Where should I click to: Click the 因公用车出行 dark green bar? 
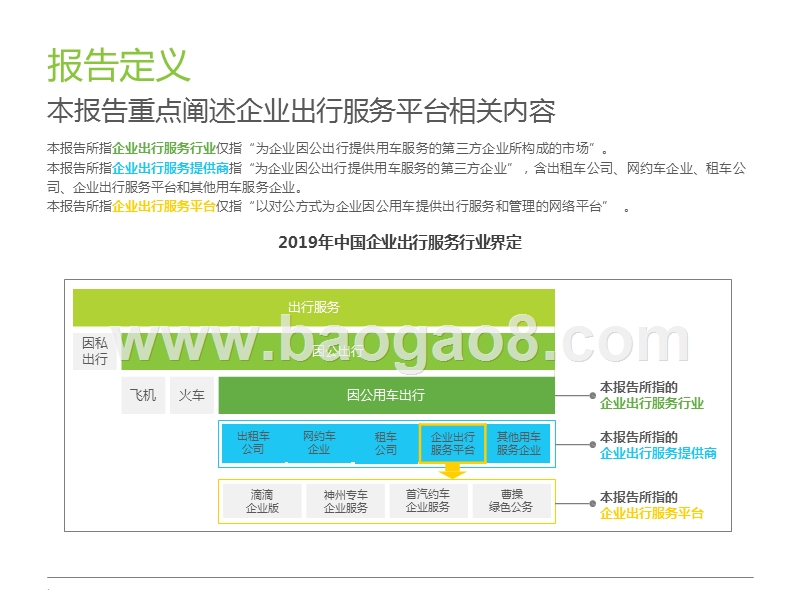click(x=386, y=395)
